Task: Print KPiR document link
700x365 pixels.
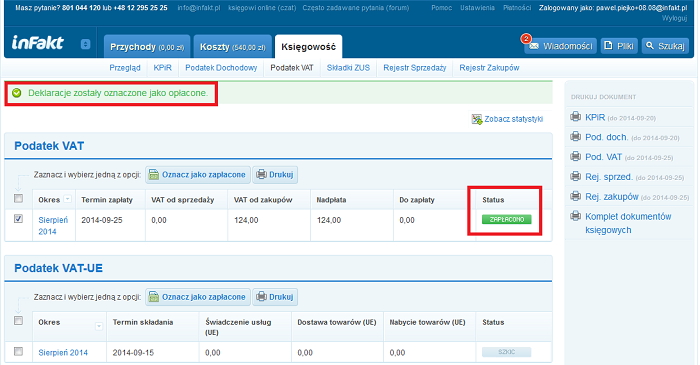Action: 595,117
